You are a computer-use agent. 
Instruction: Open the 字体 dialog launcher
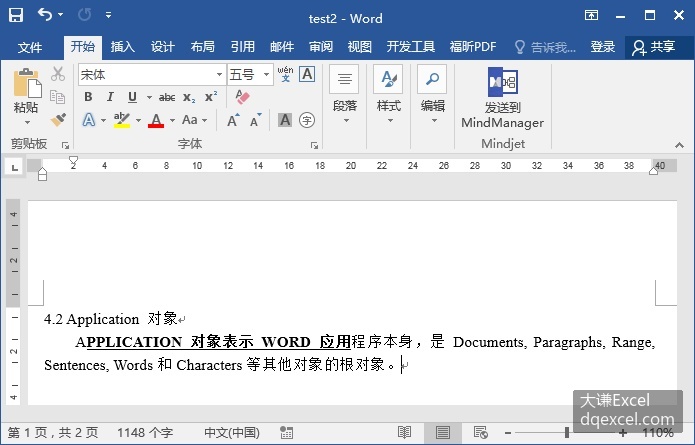point(314,145)
